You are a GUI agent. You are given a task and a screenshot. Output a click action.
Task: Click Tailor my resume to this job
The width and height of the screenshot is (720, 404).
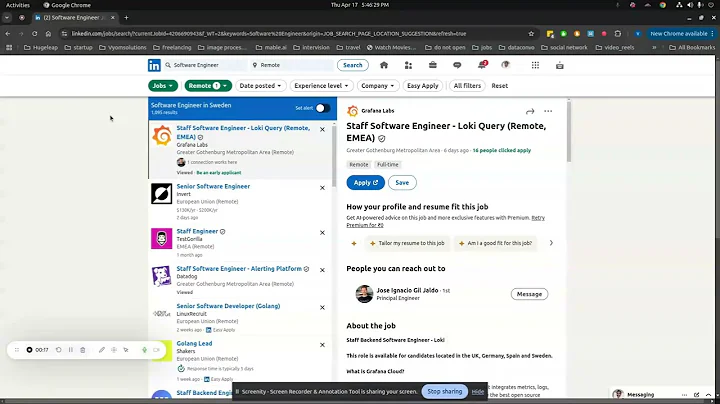click(407, 243)
